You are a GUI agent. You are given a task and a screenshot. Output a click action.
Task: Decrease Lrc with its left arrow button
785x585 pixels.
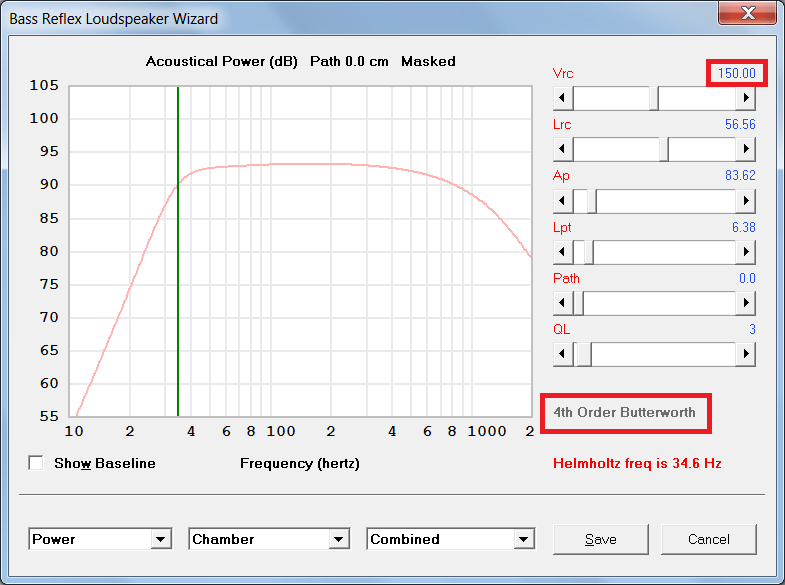pyautogui.click(x=563, y=149)
